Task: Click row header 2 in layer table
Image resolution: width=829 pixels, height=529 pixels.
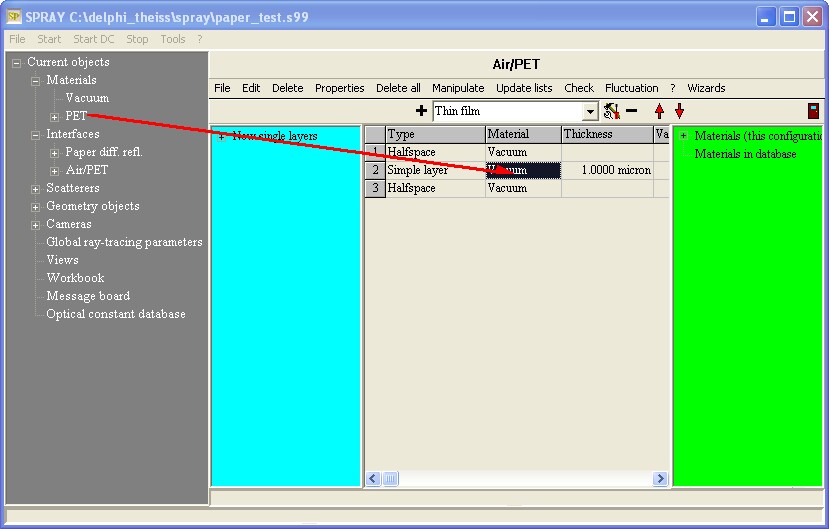Action: (375, 170)
